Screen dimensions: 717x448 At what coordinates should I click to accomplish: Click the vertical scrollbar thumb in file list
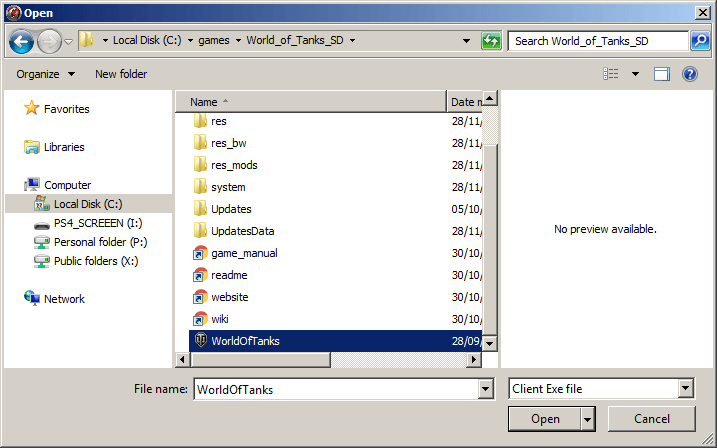pyautogui.click(x=490, y=240)
